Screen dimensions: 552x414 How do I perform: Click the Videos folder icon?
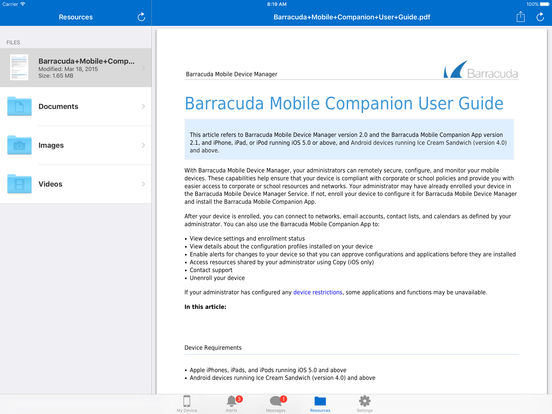[x=19, y=184]
